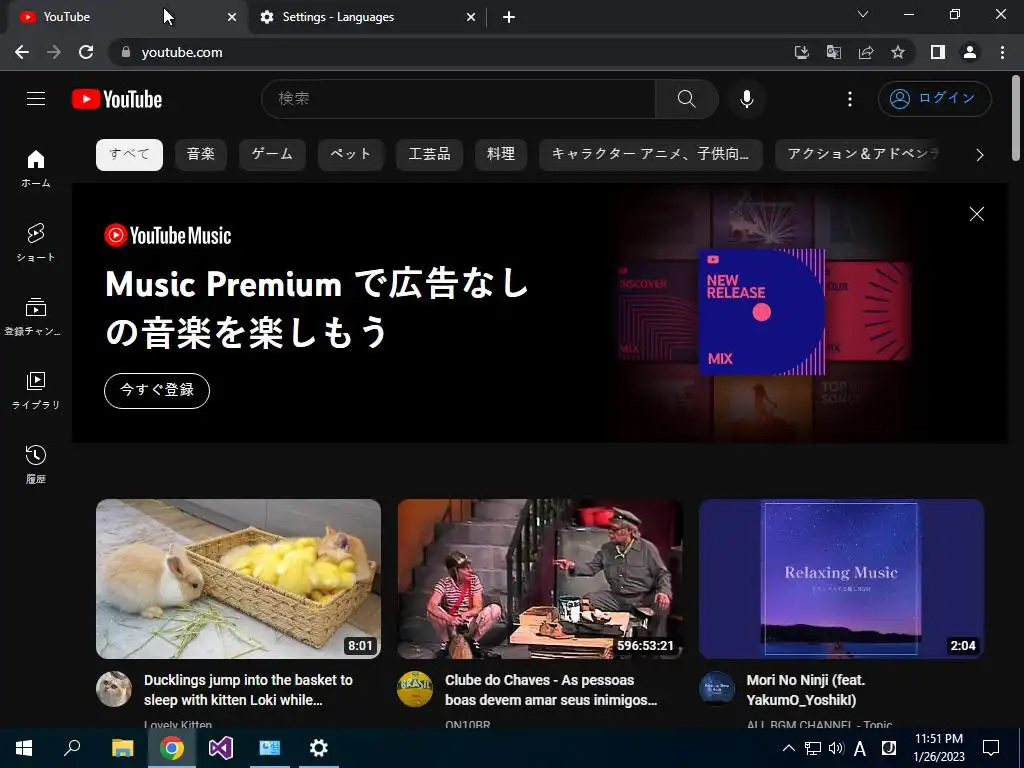Toggle the Chrome side panel

(938, 52)
